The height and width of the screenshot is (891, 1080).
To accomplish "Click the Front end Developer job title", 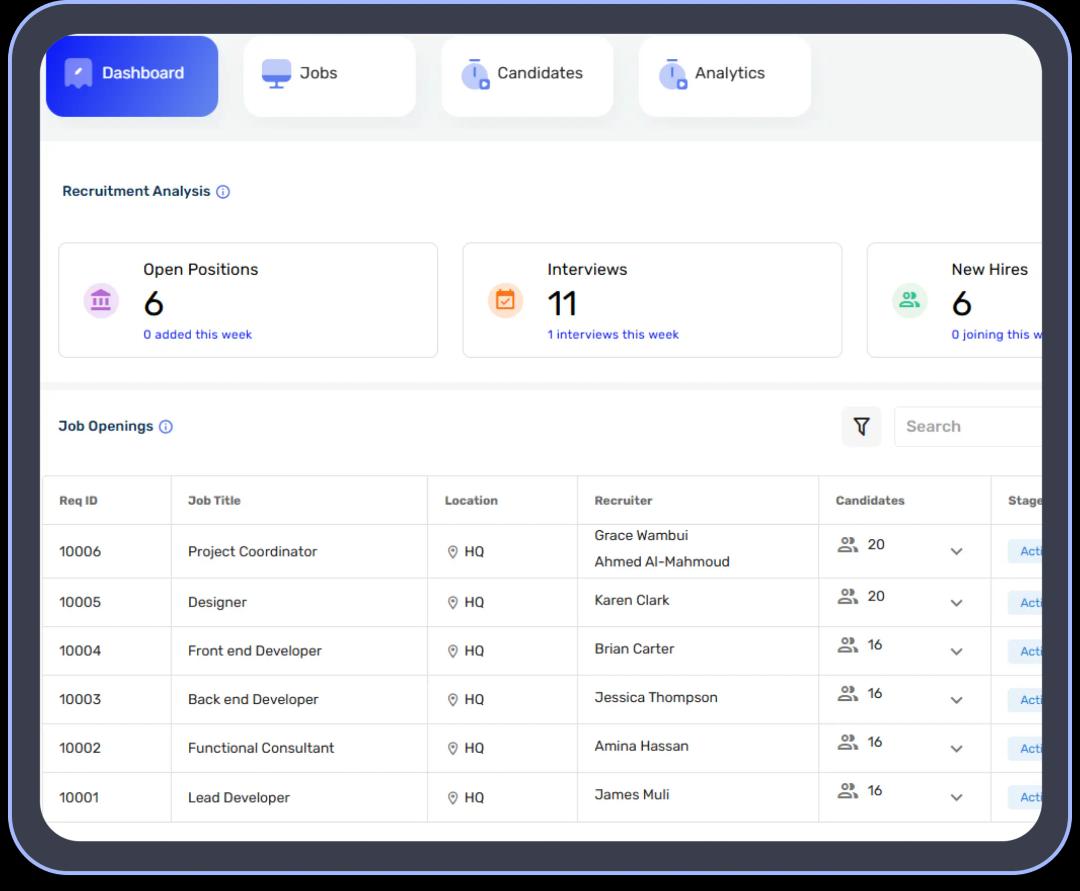I will click(255, 651).
